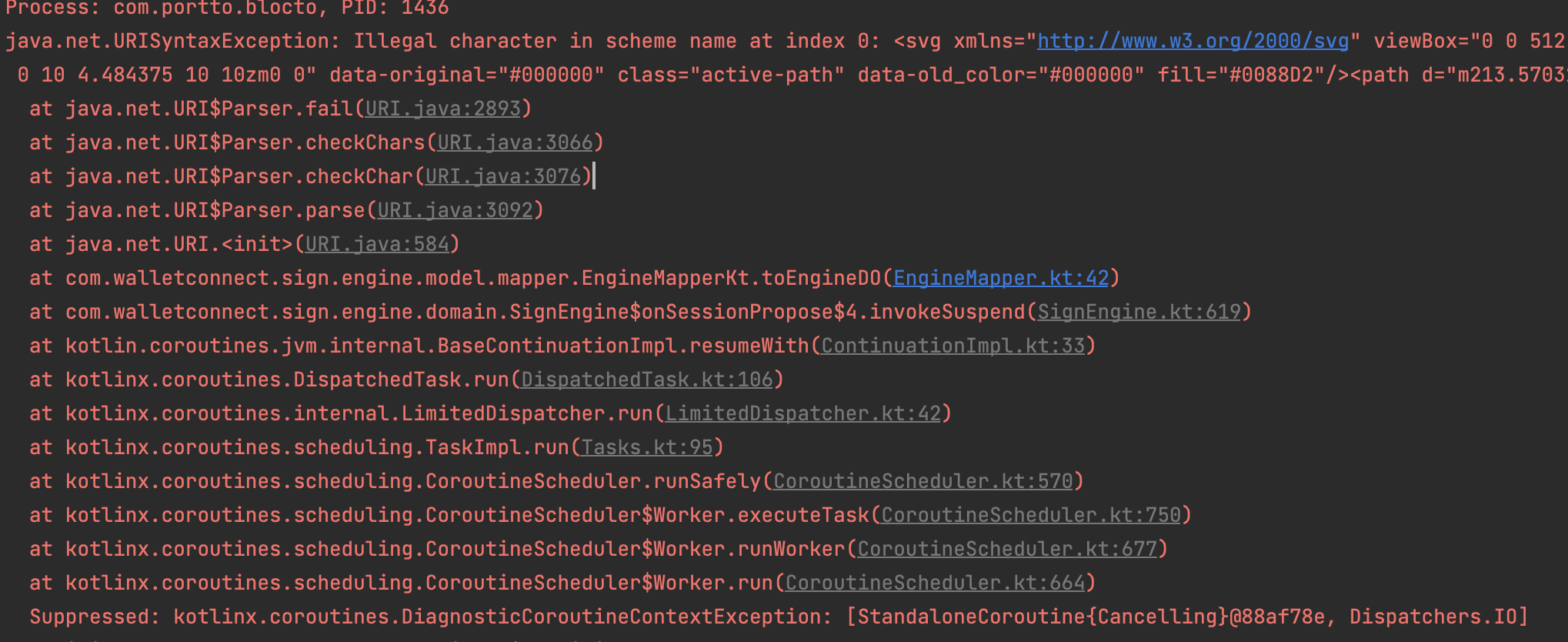Image resolution: width=1568 pixels, height=642 pixels.
Task: Click the Suppressed: DiagnosticCoroutineContextException line
Action: click(779, 617)
